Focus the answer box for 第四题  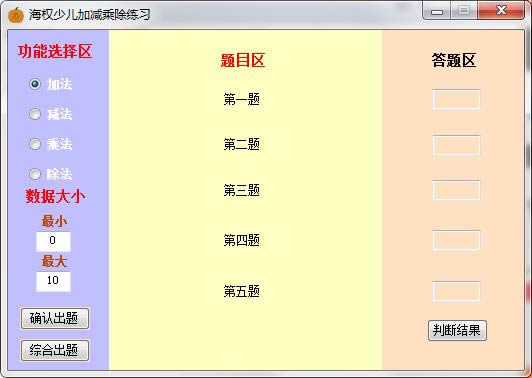point(456,240)
